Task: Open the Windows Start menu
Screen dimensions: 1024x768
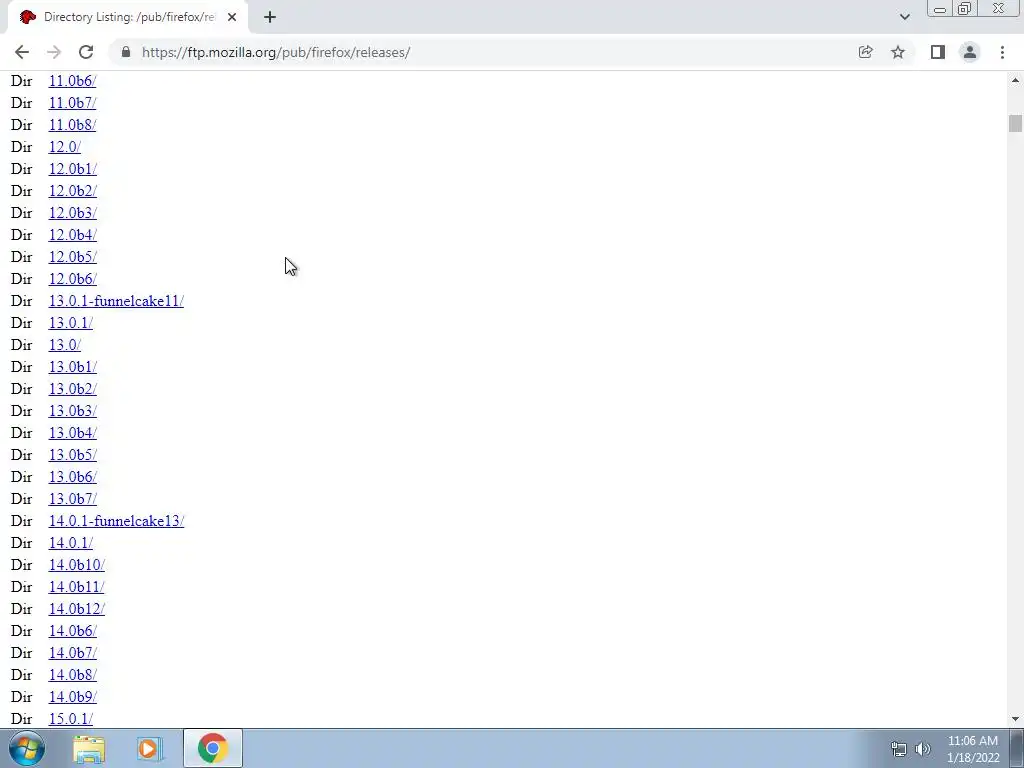Action: 27,748
